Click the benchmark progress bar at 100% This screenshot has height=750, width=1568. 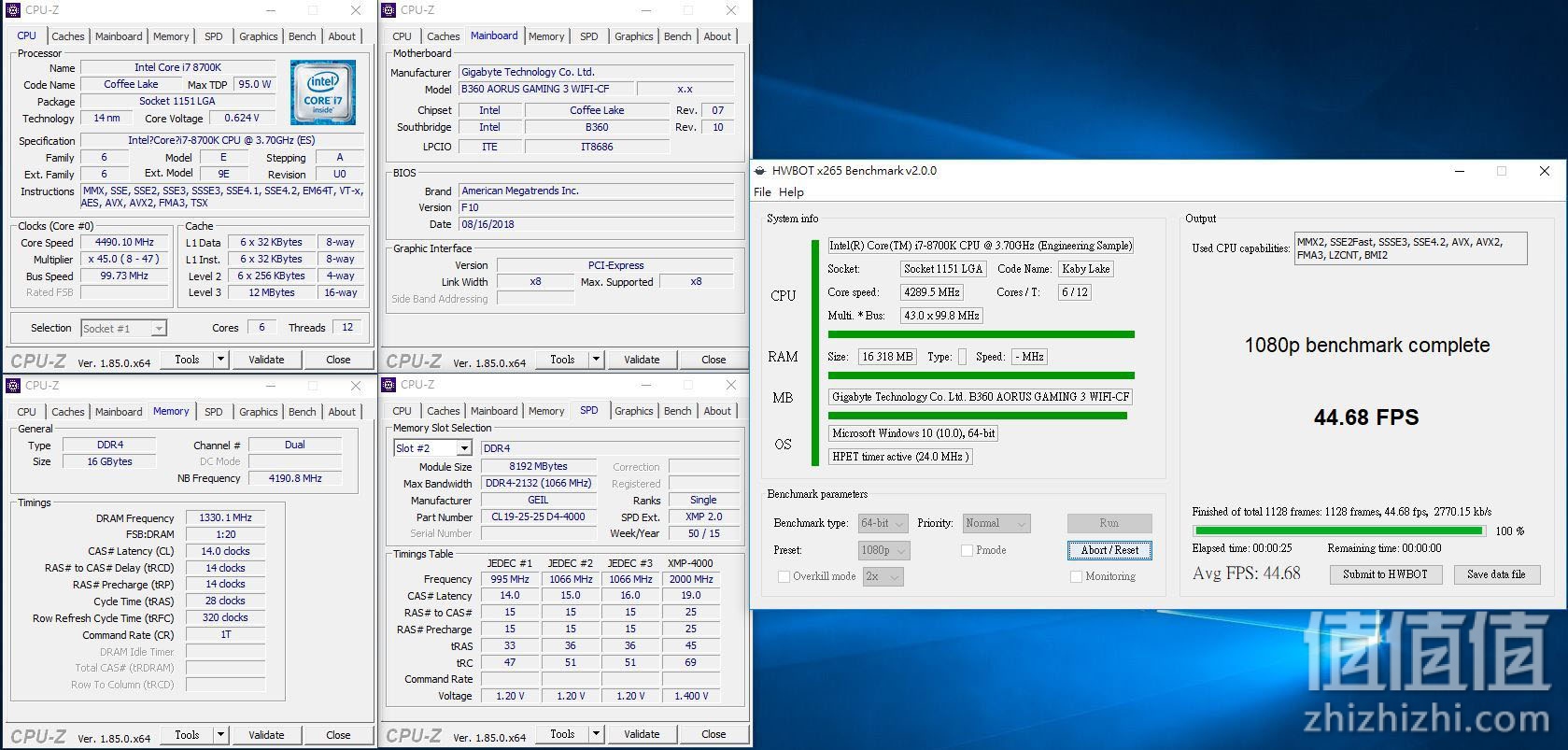pos(1338,531)
